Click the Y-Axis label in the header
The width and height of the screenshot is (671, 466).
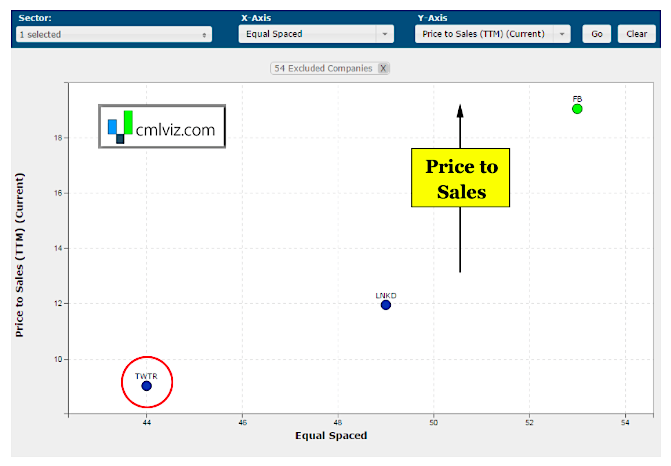coord(432,18)
